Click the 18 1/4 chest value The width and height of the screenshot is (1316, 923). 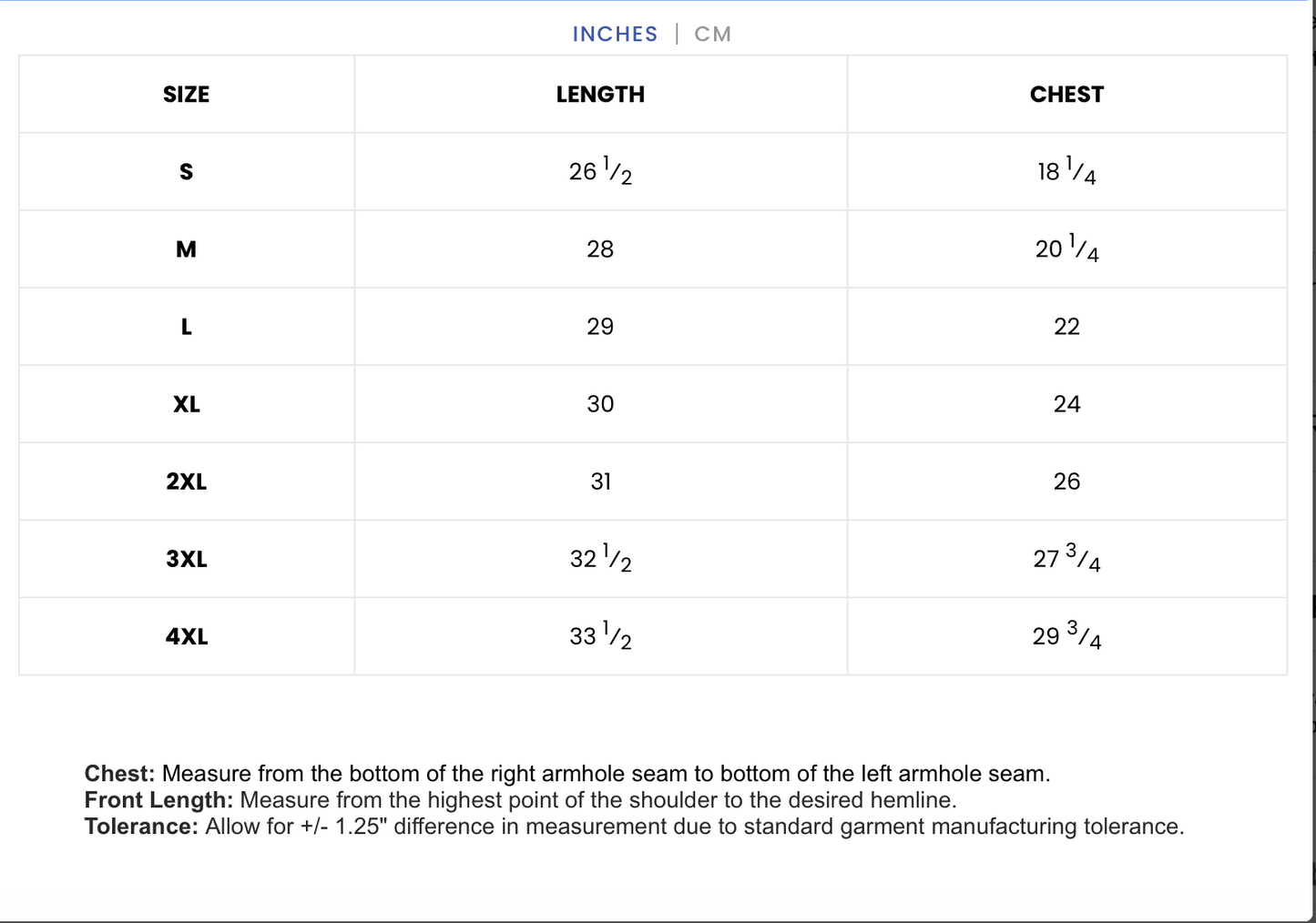pyautogui.click(x=1066, y=171)
